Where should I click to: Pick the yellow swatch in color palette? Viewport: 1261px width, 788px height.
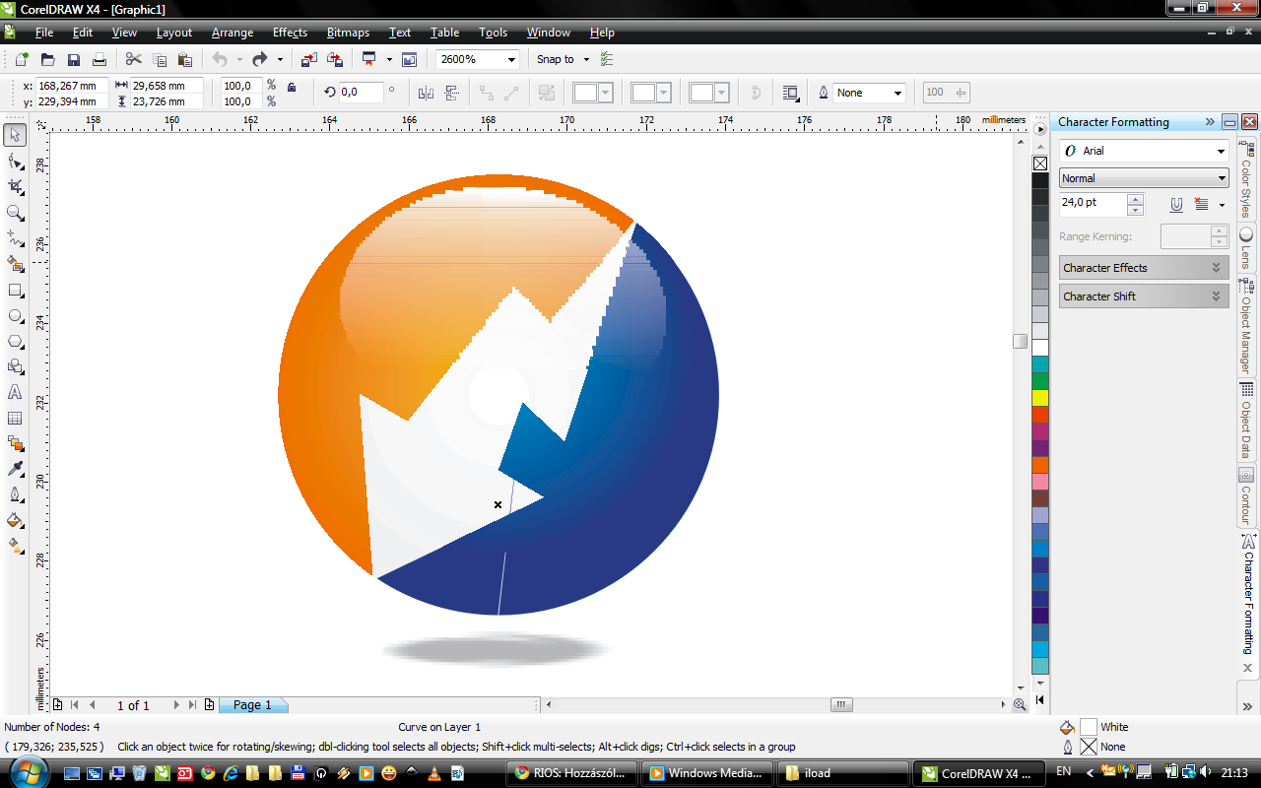pos(1040,398)
